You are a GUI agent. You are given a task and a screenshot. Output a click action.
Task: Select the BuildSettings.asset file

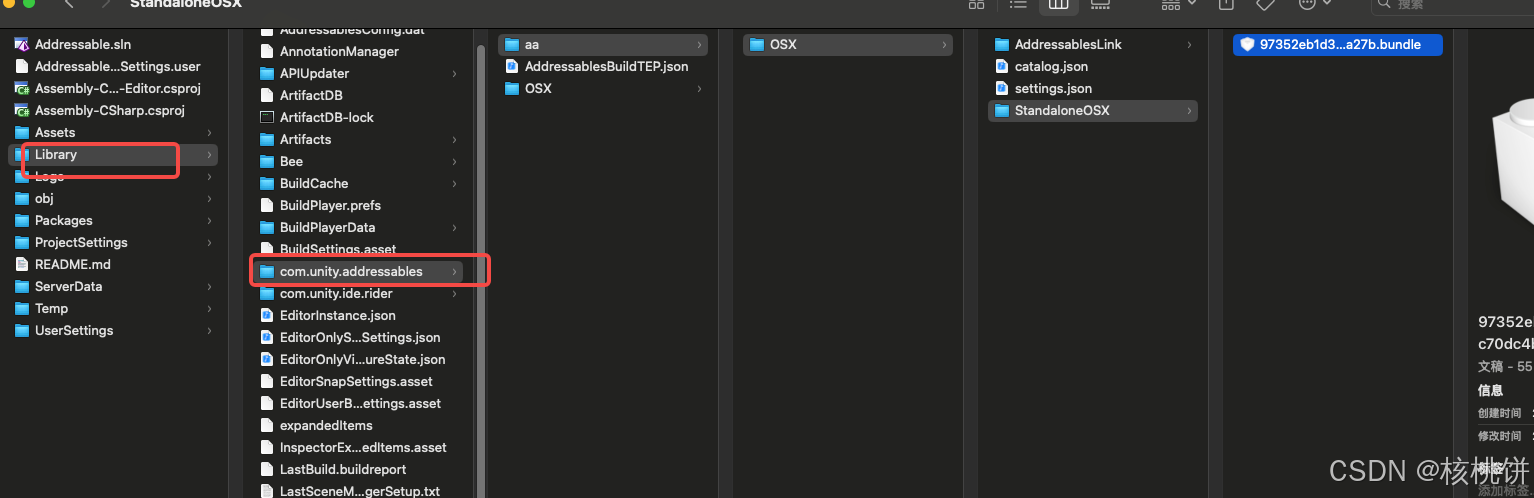click(x=358, y=249)
